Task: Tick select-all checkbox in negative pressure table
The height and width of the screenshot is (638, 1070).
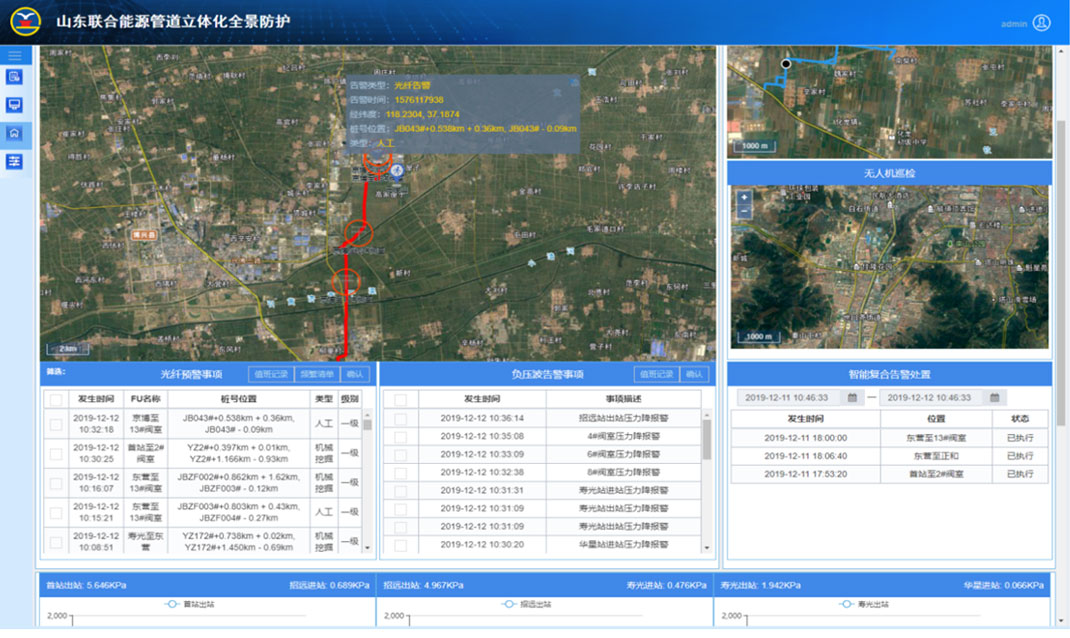Action: [x=400, y=399]
